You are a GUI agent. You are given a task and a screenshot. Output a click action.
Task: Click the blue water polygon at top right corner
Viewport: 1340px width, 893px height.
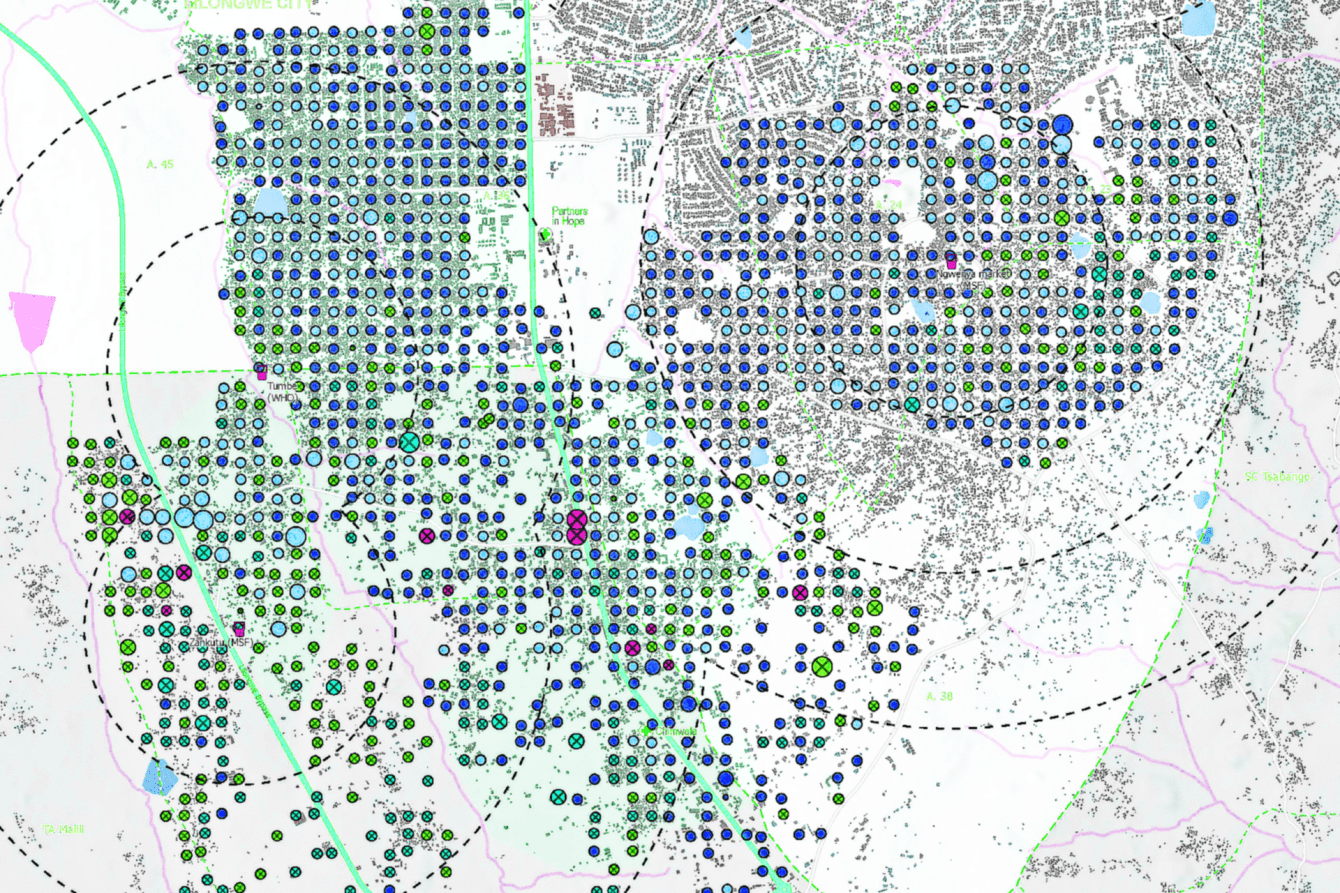coord(1198,18)
